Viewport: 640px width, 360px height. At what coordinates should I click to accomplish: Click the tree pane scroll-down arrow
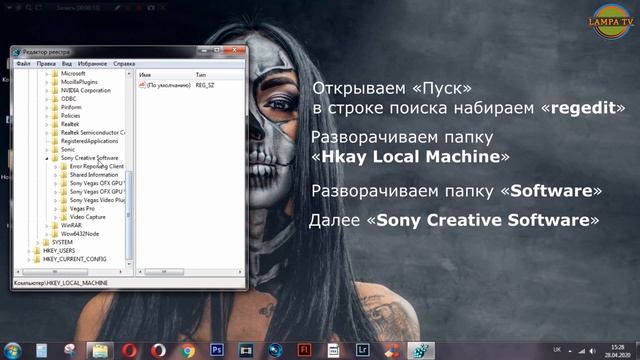coord(129,264)
